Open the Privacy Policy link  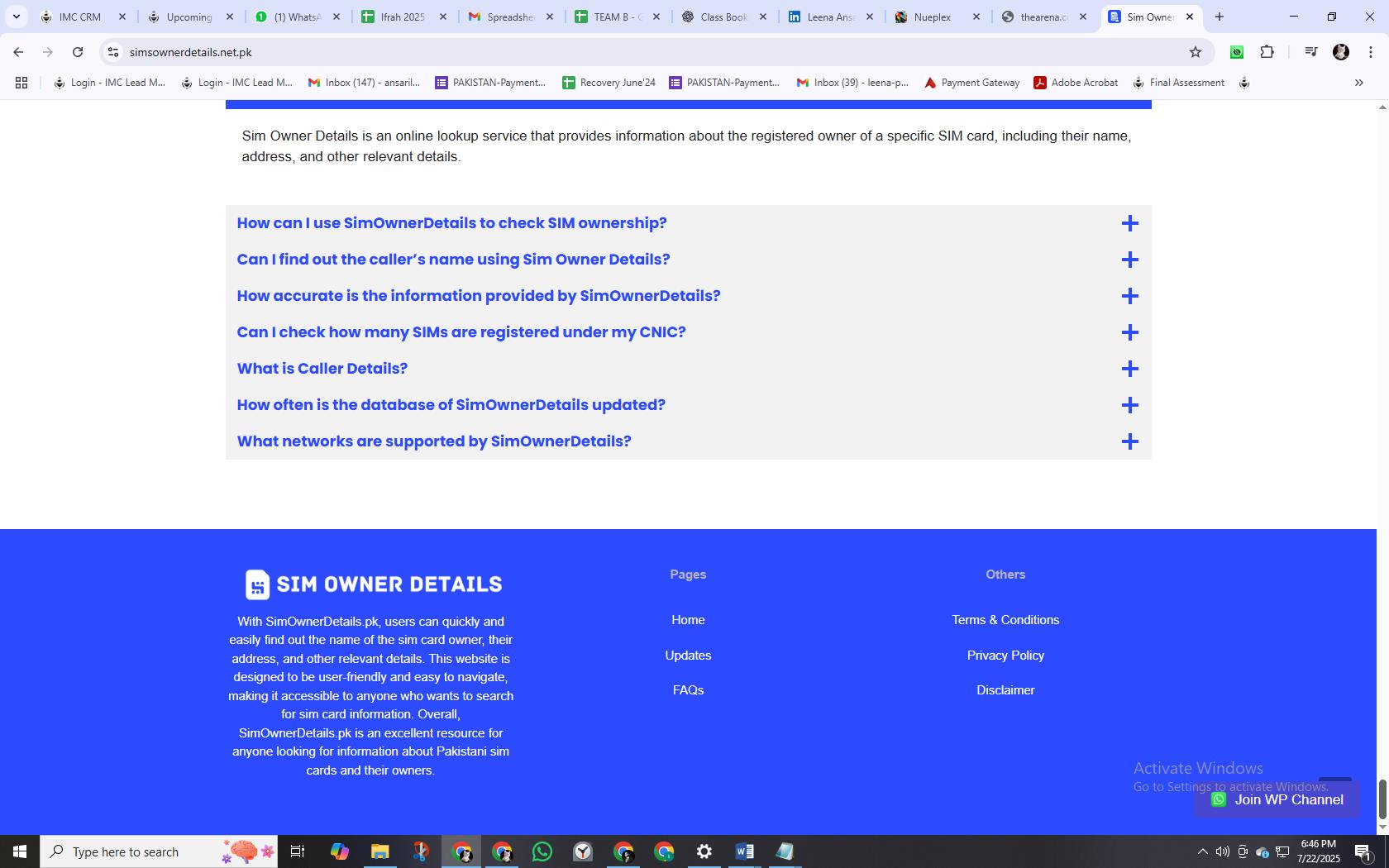point(1005,656)
